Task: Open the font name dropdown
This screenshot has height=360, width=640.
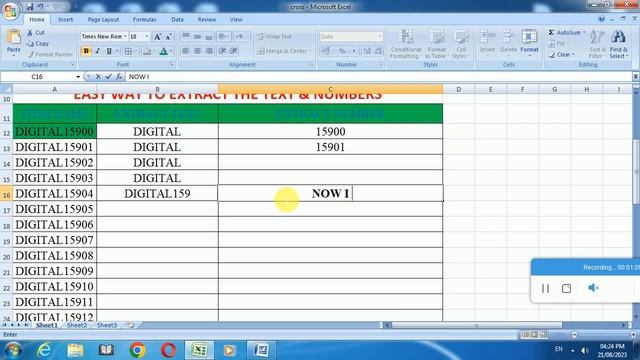Action: coord(125,37)
